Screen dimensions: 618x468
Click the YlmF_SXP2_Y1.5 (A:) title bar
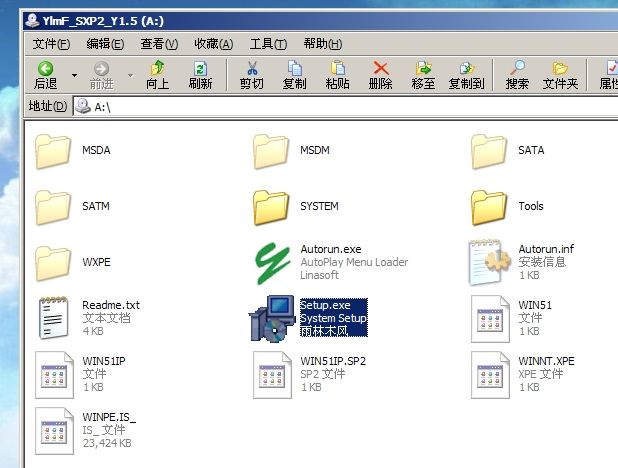[x=320, y=21]
